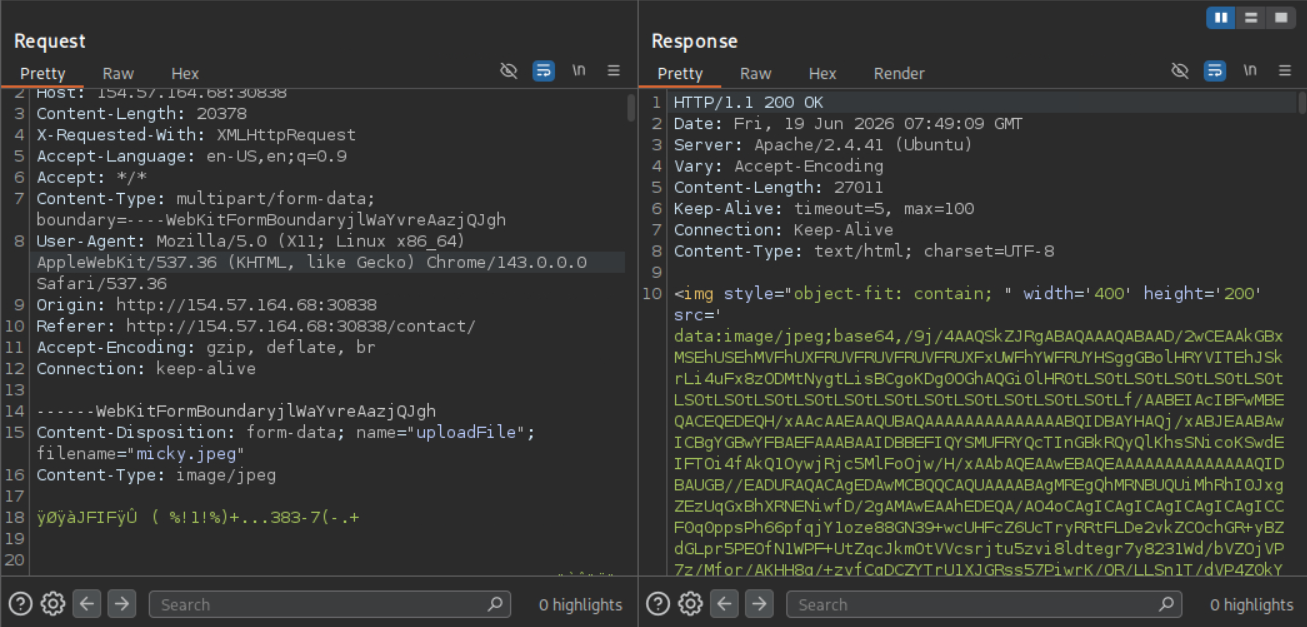Click the HTTP/1.1 200 OK status line
The width and height of the screenshot is (1307, 627).
point(749,103)
